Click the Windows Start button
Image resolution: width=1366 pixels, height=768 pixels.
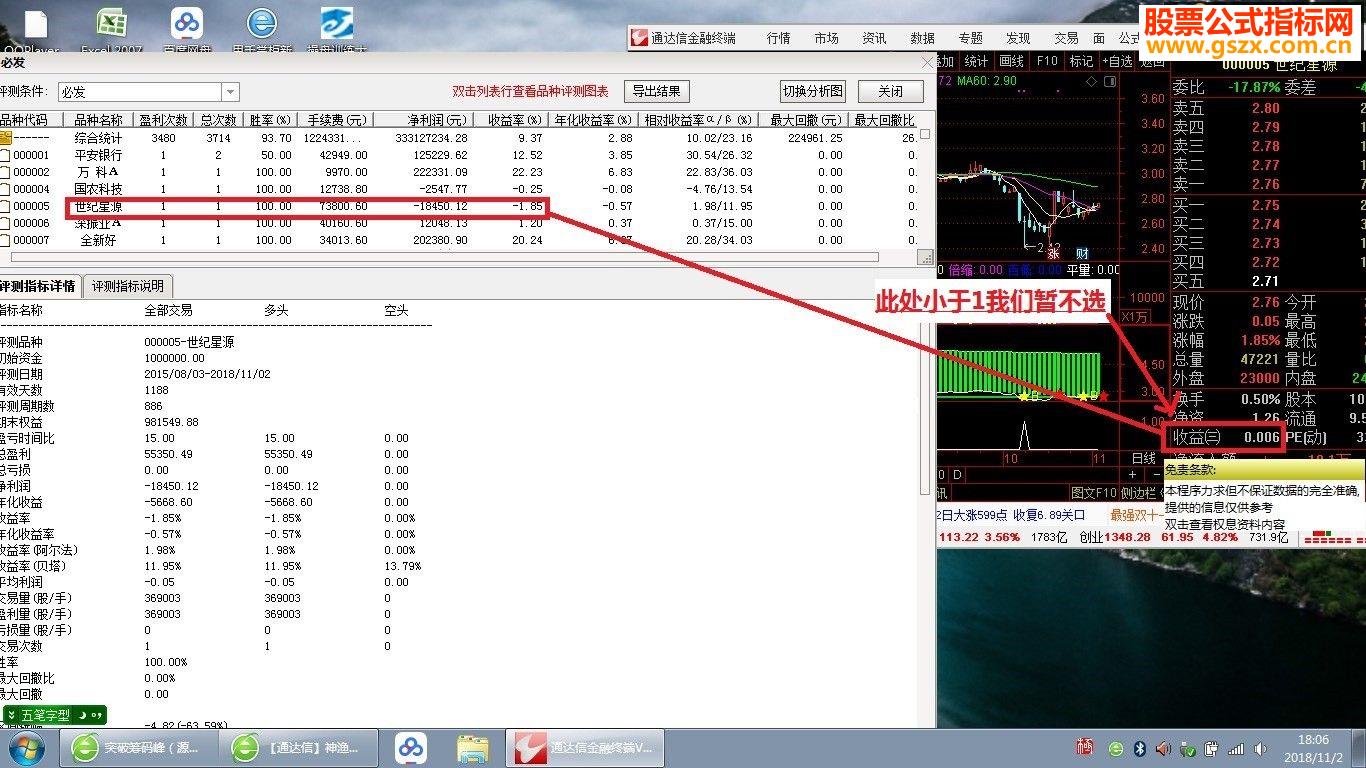point(25,748)
